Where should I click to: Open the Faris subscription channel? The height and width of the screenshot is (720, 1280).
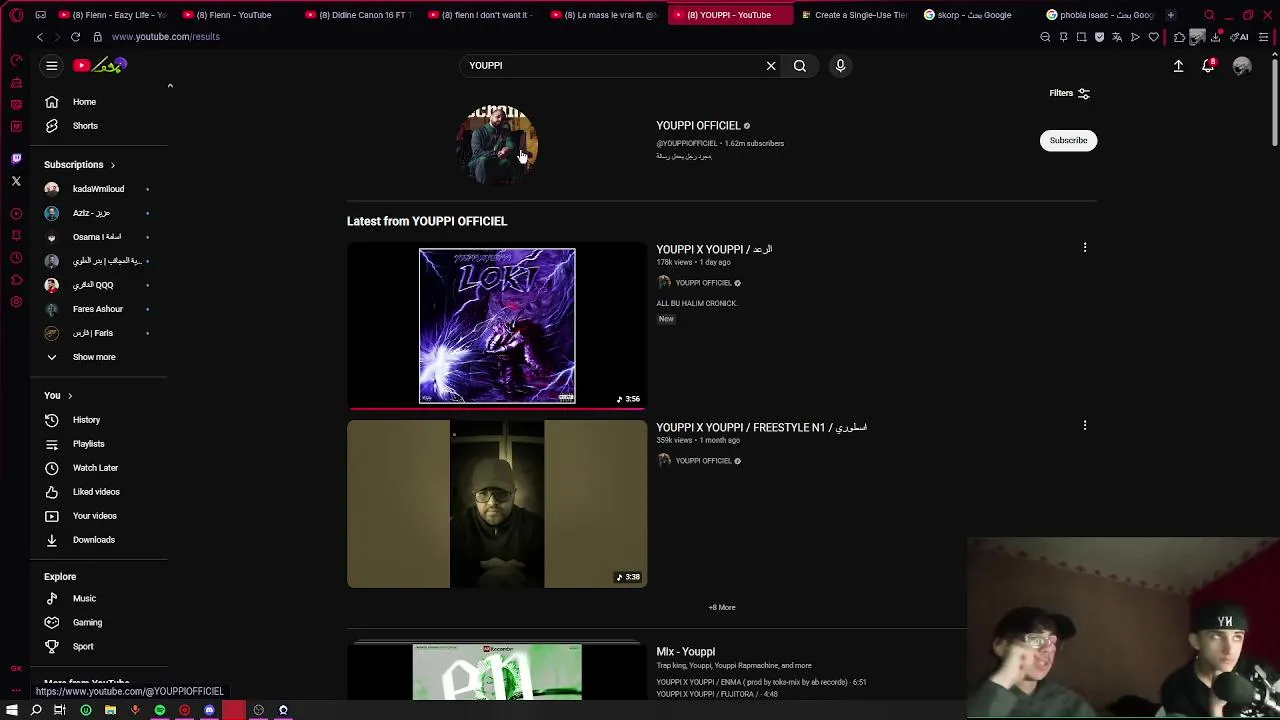(99, 333)
